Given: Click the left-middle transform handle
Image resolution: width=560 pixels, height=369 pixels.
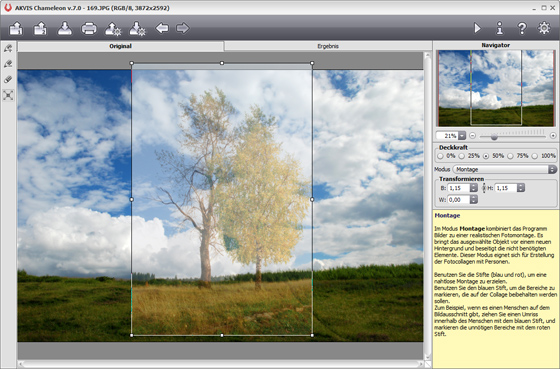Looking at the screenshot, I should pos(132,199).
